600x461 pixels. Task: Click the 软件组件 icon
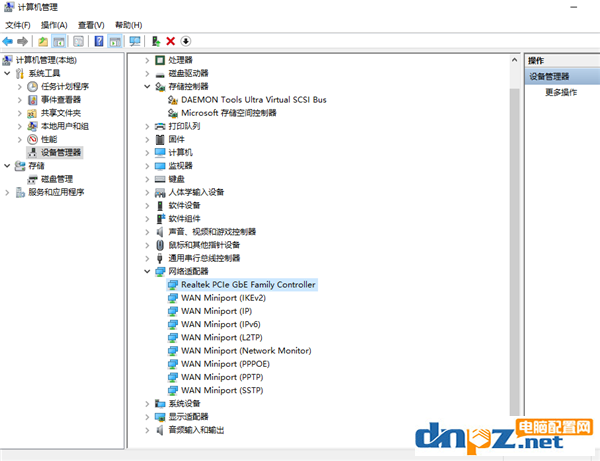point(160,219)
